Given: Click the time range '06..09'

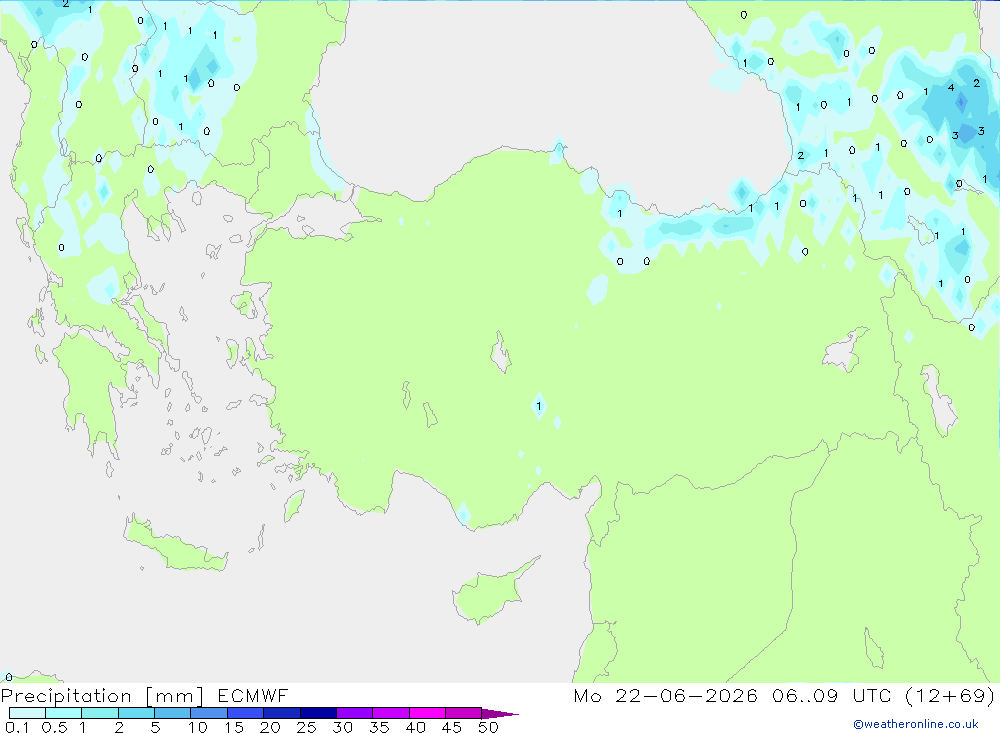Looking at the screenshot, I should pyautogui.click(x=805, y=695).
